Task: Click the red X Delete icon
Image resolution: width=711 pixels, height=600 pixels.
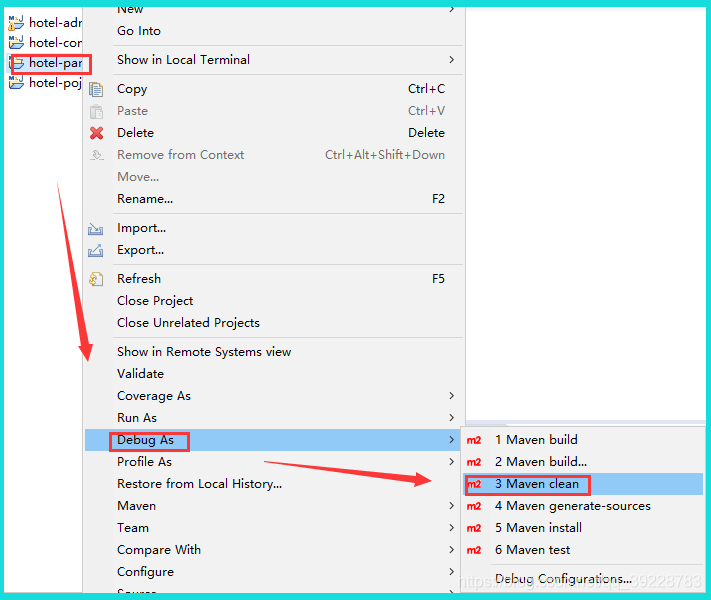Action: 96,133
